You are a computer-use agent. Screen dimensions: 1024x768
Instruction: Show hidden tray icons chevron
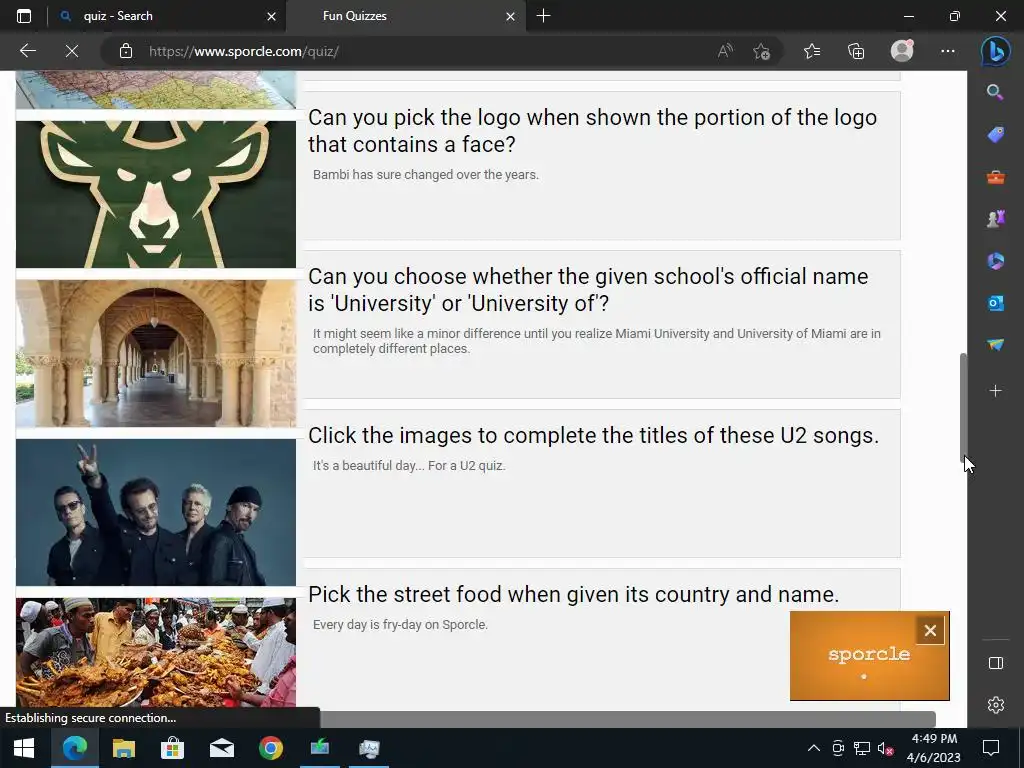[814, 748]
